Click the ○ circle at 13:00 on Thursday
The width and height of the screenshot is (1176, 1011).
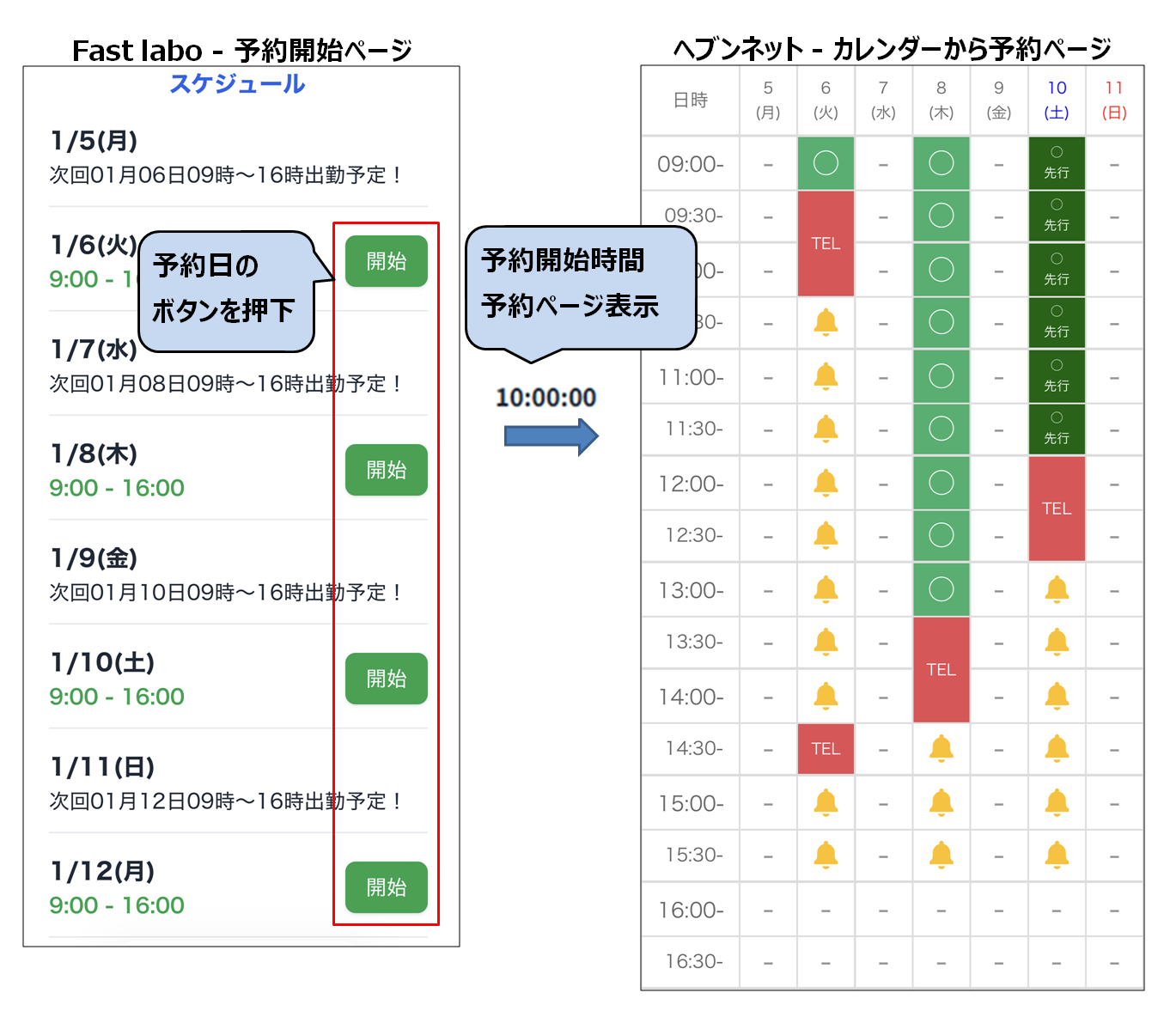pyautogui.click(x=941, y=589)
